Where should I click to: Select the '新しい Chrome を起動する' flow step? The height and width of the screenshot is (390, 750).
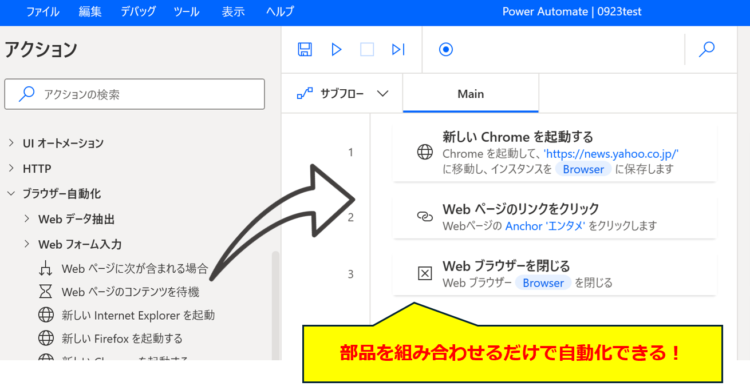pyautogui.click(x=554, y=153)
